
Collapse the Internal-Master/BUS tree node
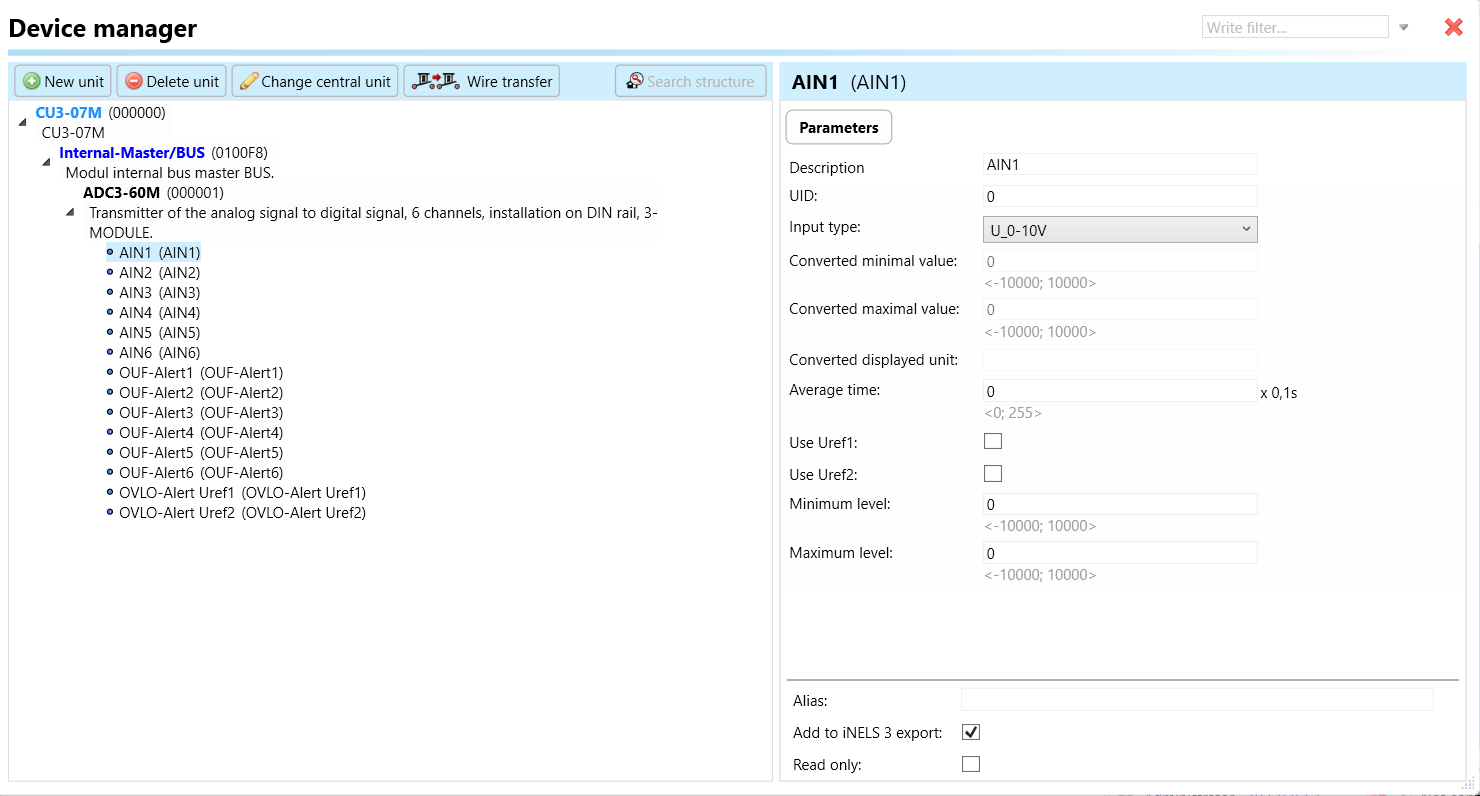pos(47,159)
